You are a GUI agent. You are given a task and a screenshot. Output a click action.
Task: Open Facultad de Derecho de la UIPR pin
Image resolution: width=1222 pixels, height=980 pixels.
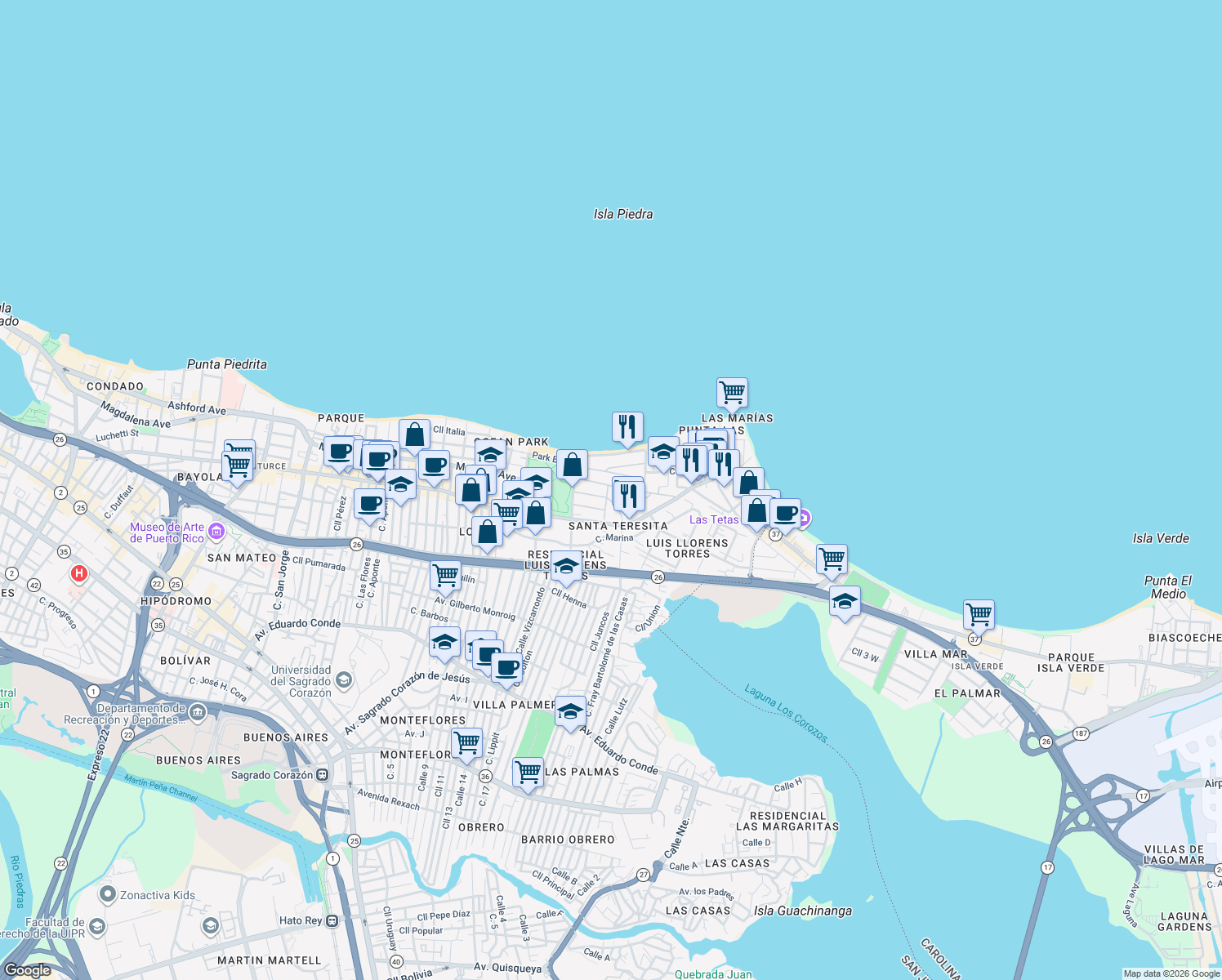click(97, 926)
